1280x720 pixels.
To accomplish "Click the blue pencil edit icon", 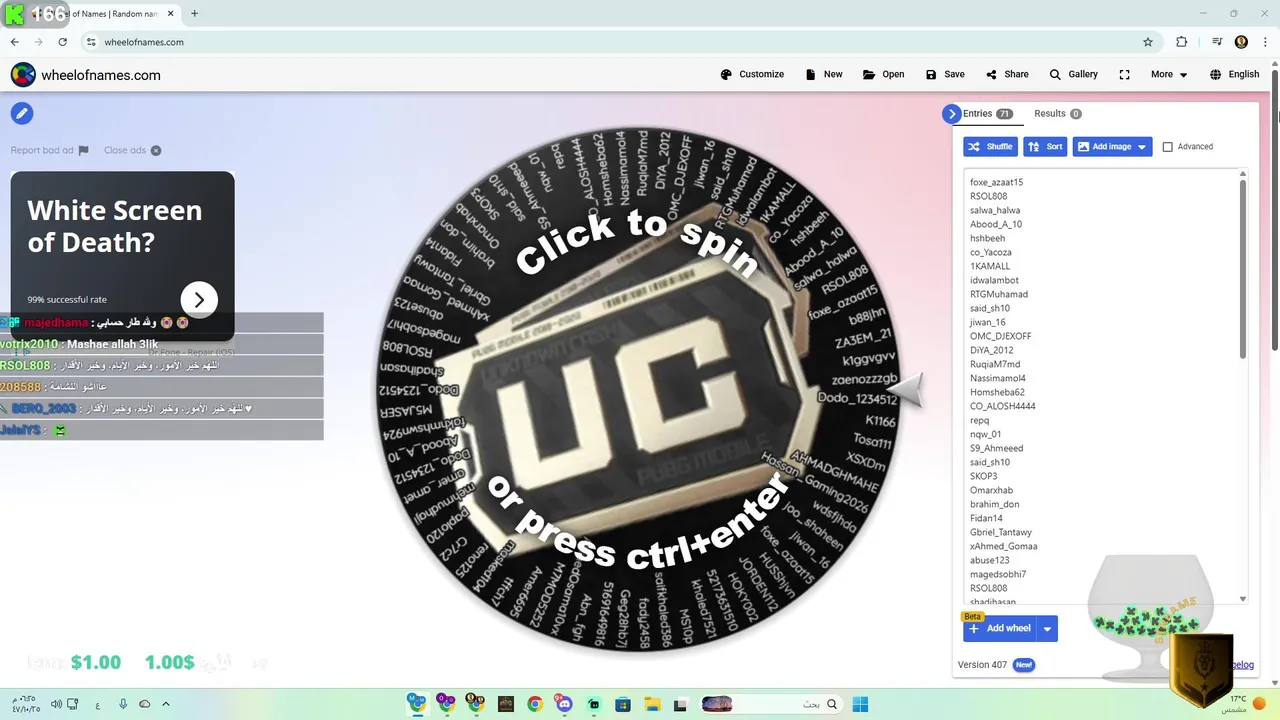I will (x=22, y=113).
